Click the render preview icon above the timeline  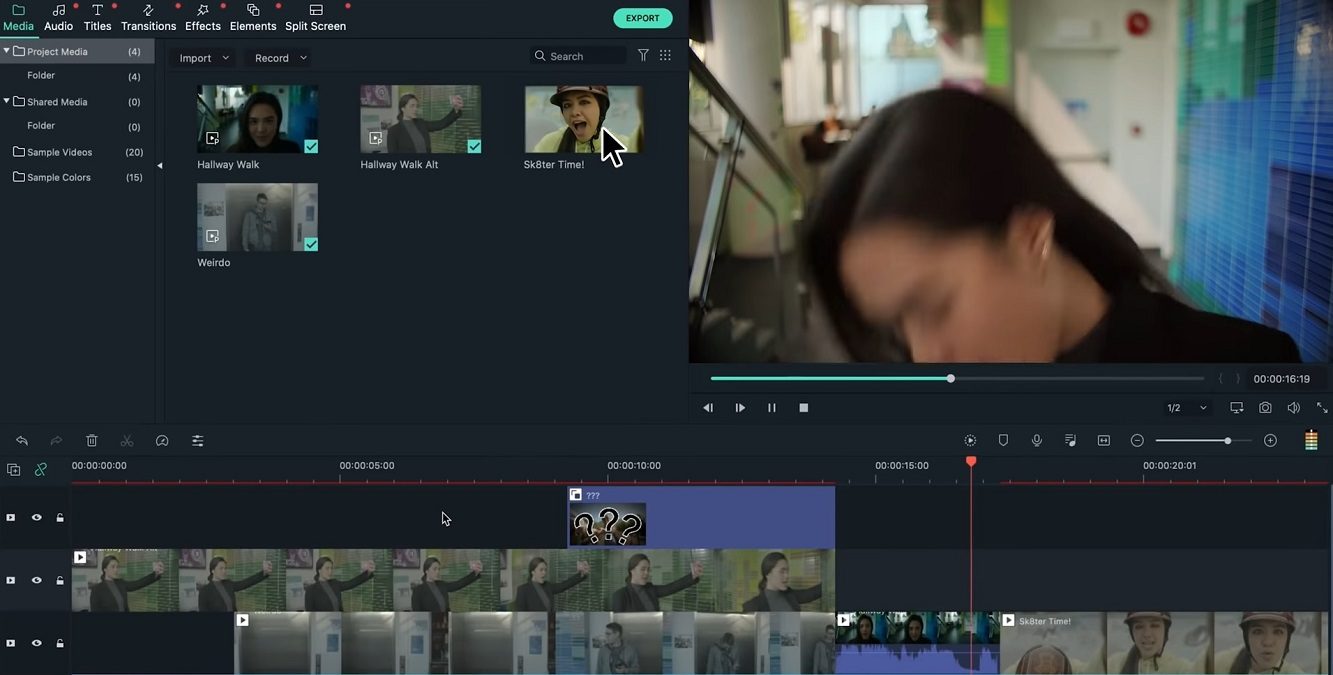[969, 440]
